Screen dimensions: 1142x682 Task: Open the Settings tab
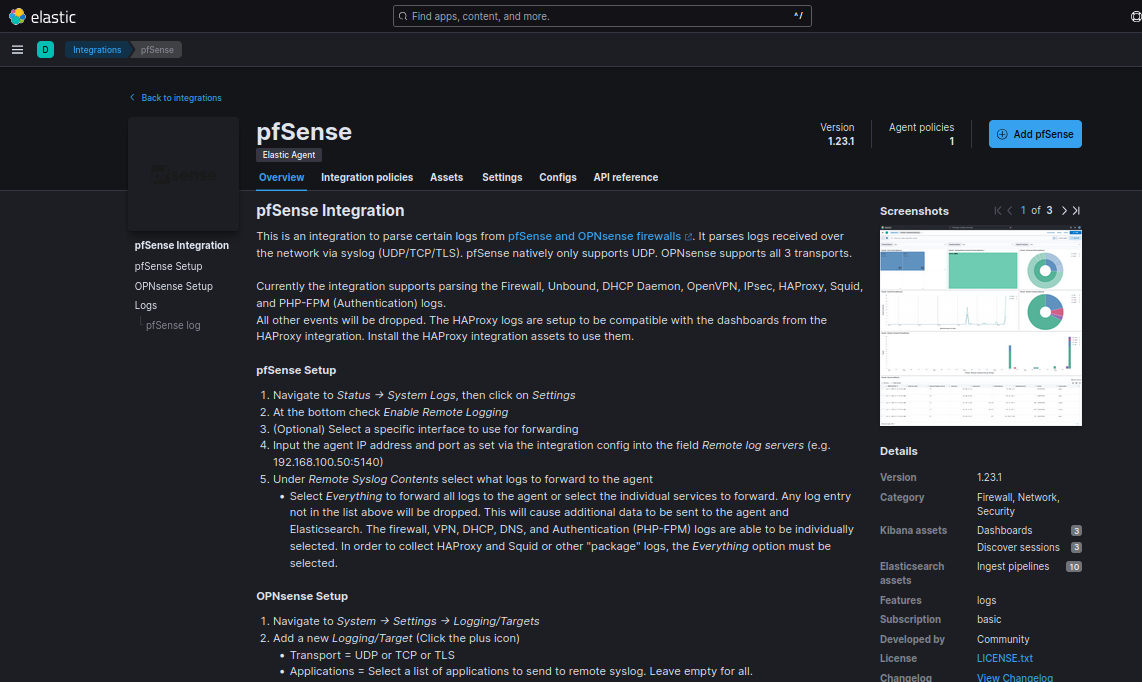tap(502, 177)
